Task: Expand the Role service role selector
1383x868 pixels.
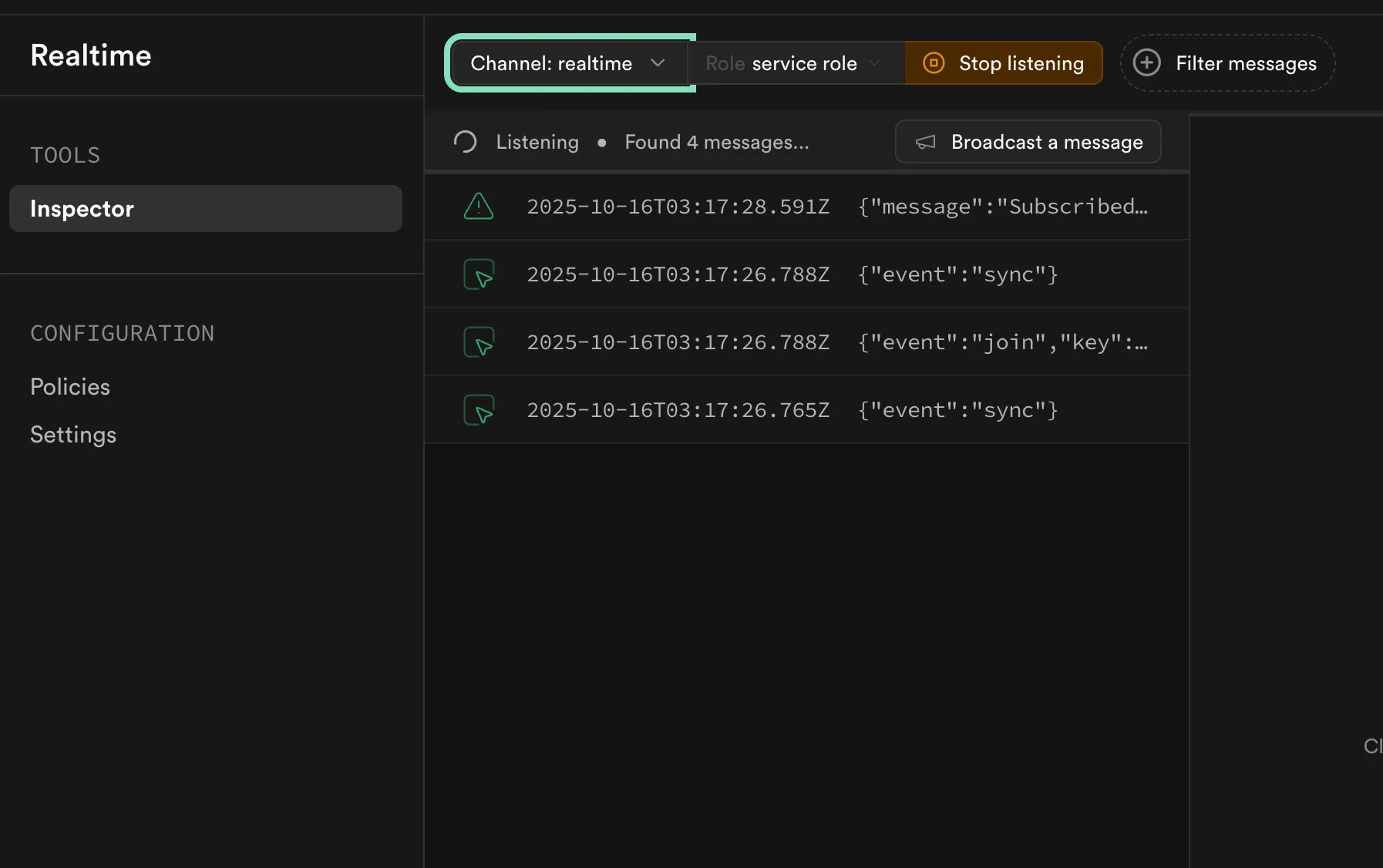Action: (x=794, y=63)
